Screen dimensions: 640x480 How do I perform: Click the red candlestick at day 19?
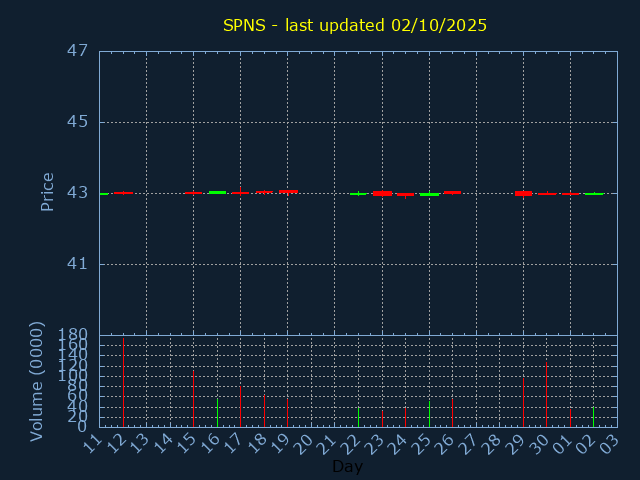click(288, 191)
